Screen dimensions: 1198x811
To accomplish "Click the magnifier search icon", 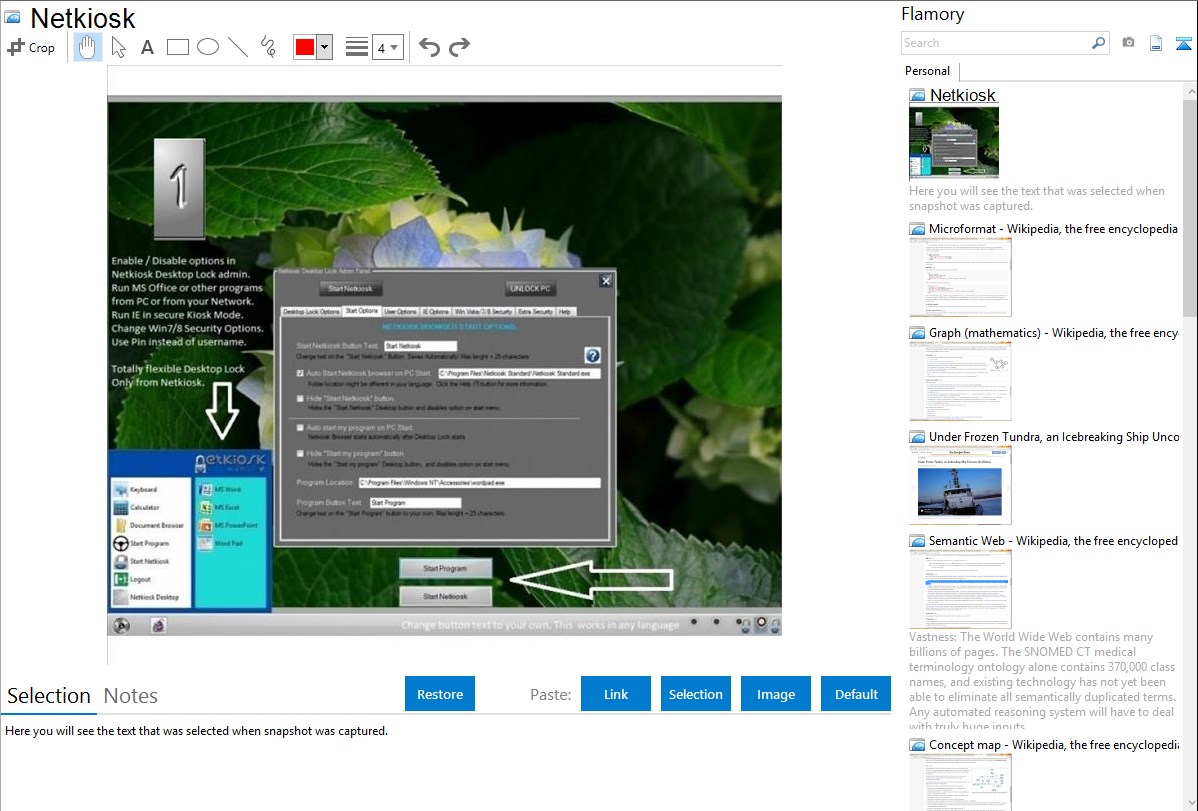I will (x=1099, y=43).
